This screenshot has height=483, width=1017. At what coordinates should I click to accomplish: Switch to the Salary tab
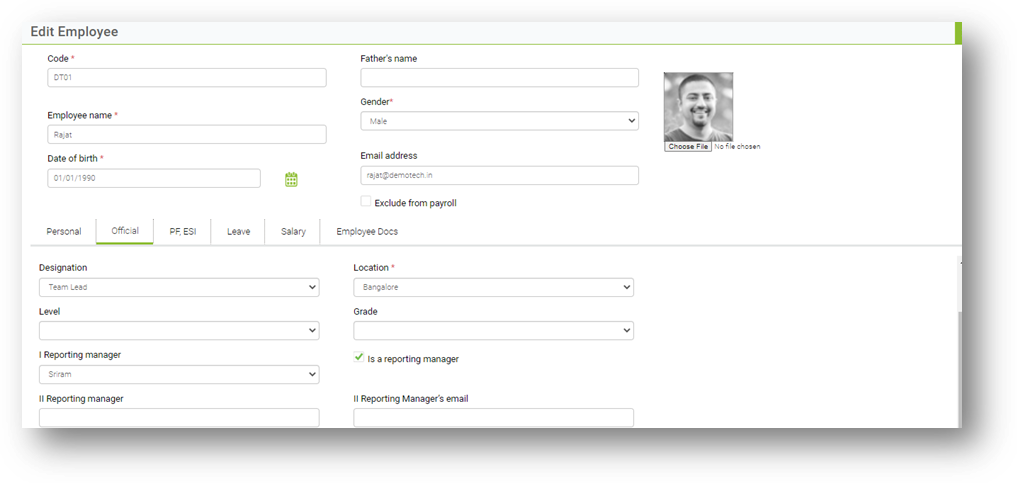click(x=293, y=231)
